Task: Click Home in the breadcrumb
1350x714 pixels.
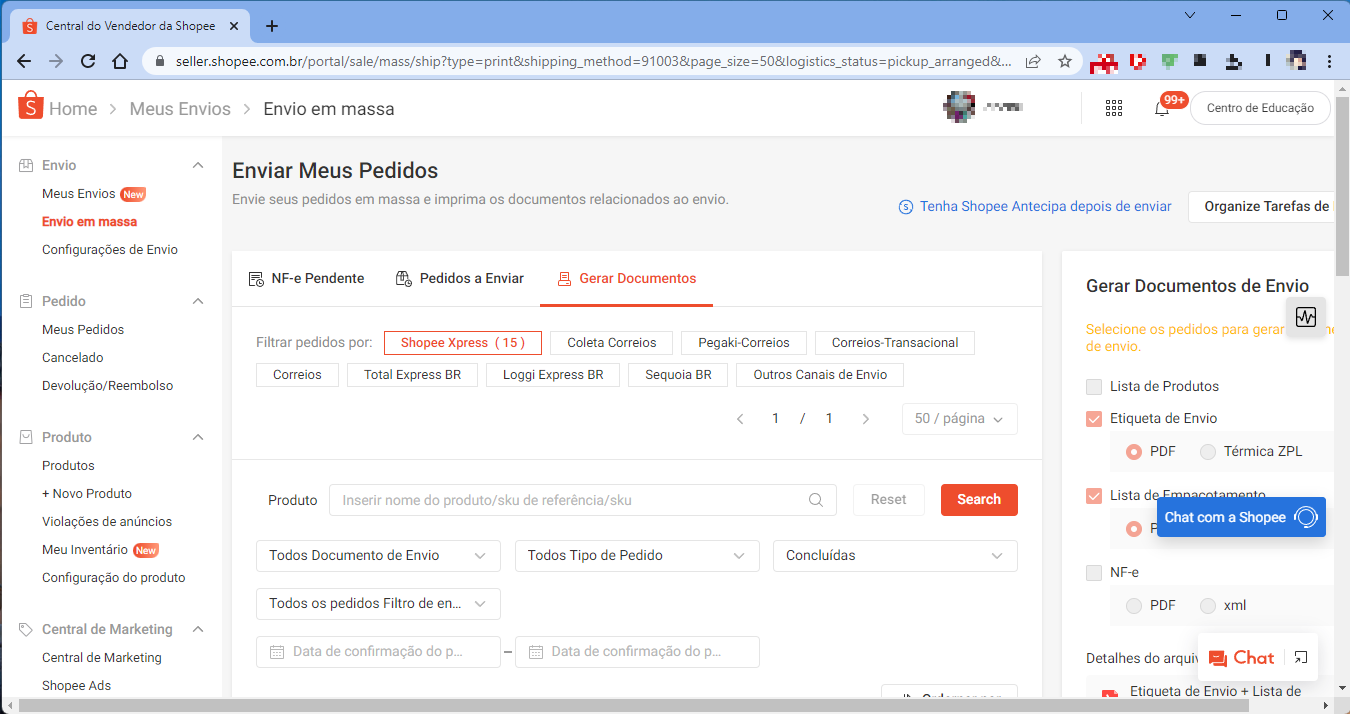Action: tap(73, 109)
